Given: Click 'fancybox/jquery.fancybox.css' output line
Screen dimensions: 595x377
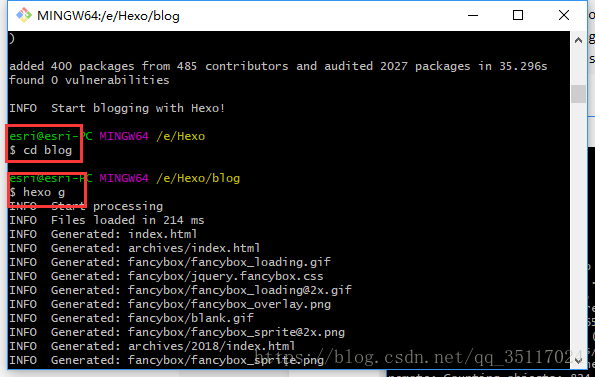Looking at the screenshot, I should click(x=166, y=276).
